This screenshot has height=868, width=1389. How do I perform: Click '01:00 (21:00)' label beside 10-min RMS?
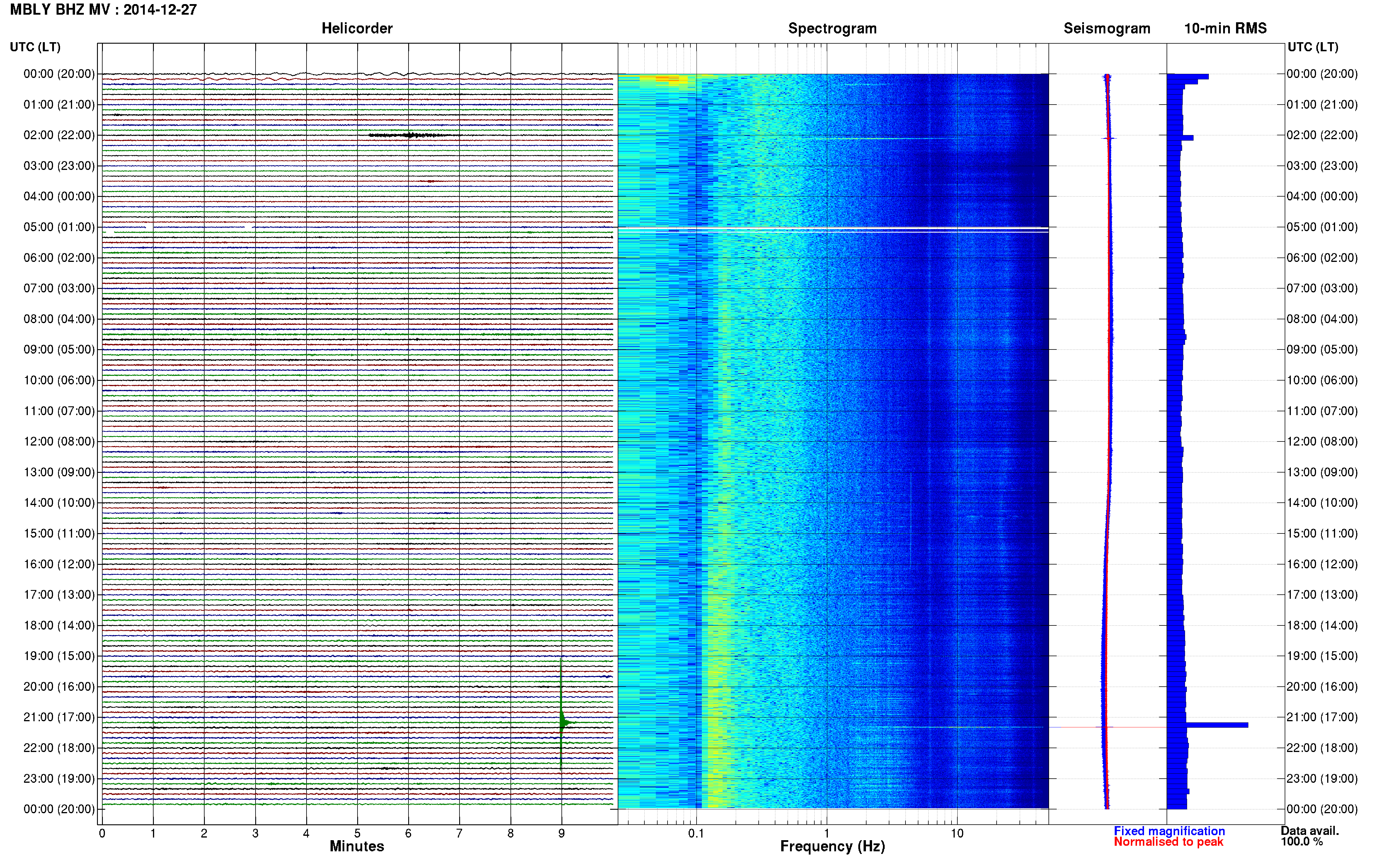(1322, 105)
